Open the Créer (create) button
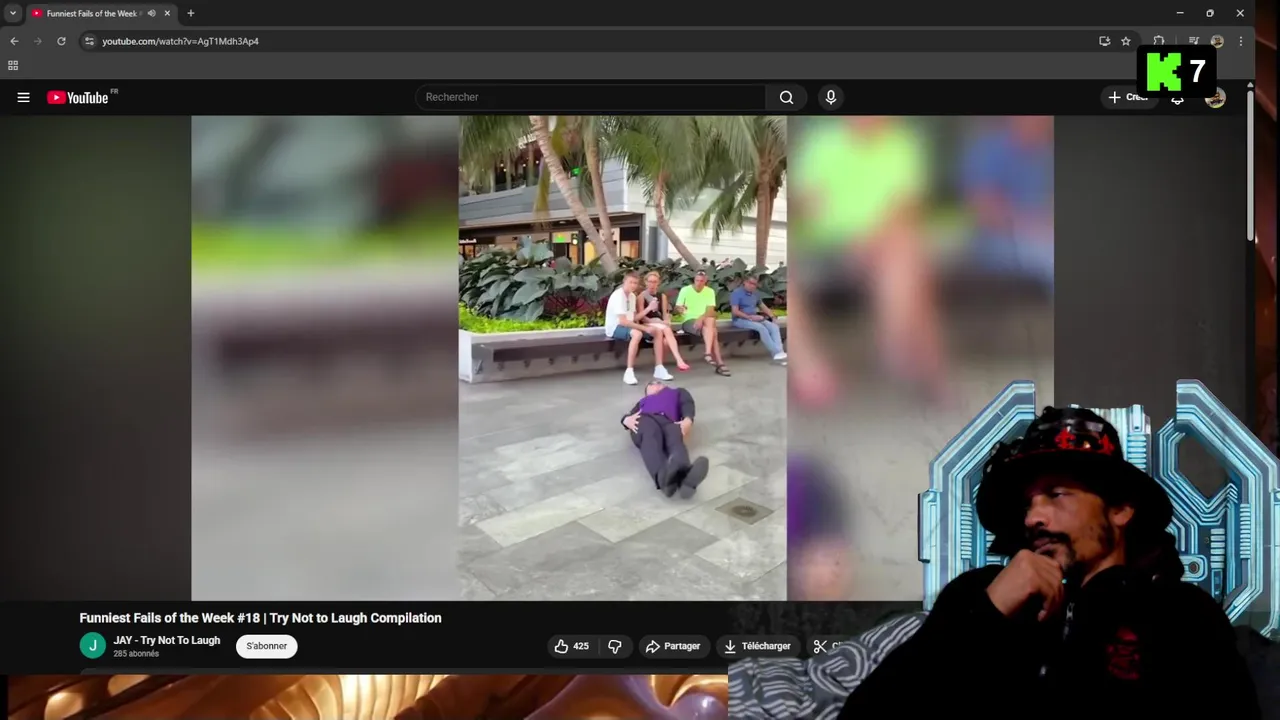1280x720 pixels. pyautogui.click(x=1128, y=97)
